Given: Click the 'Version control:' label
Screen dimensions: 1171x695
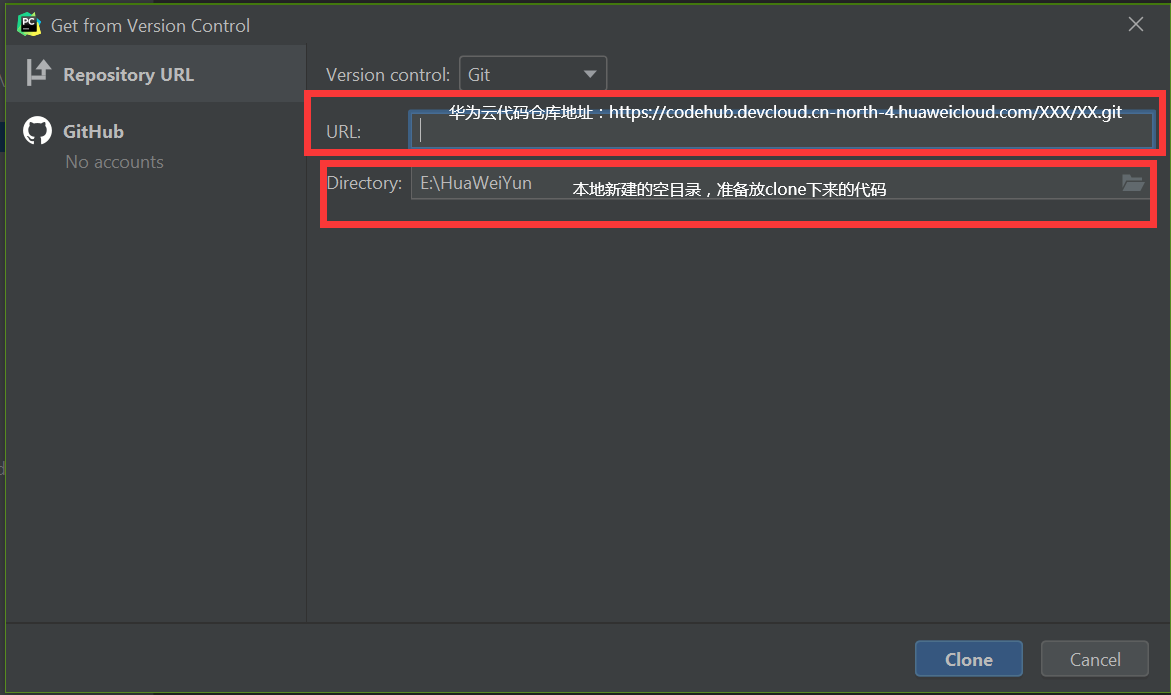Looking at the screenshot, I should (x=388, y=75).
